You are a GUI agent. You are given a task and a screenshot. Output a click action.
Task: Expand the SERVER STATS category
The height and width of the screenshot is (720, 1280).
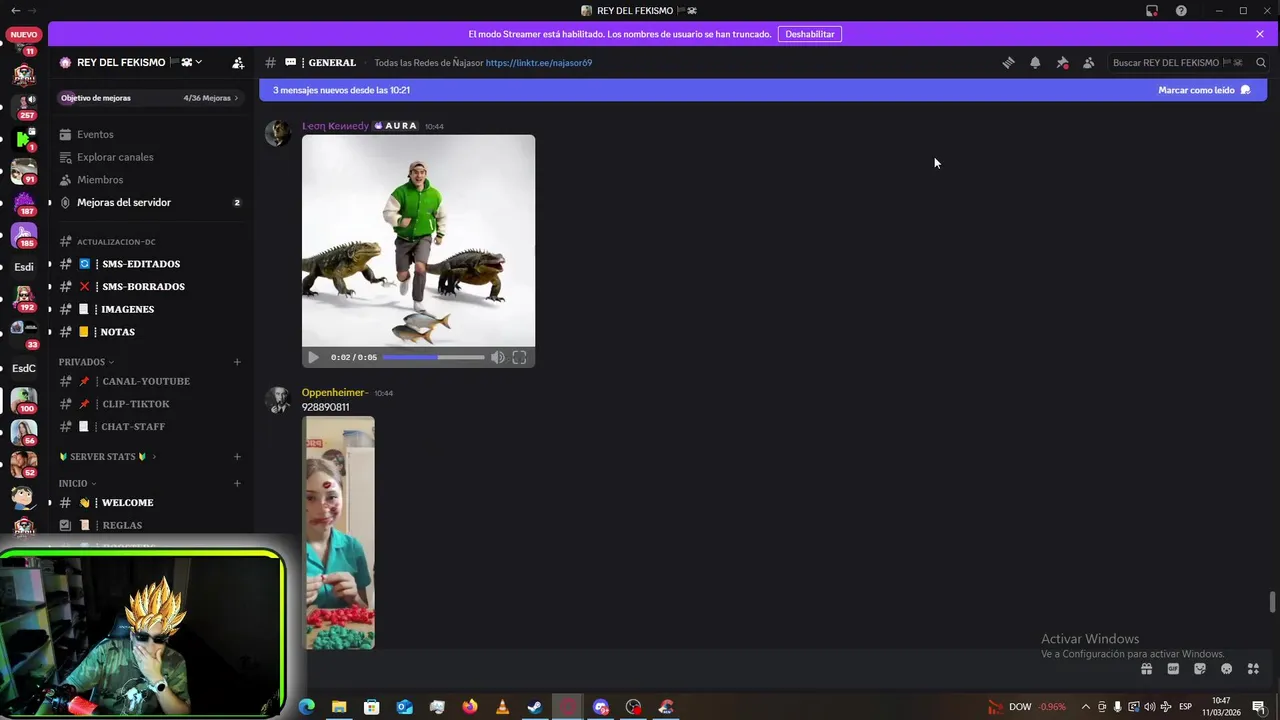click(x=107, y=457)
